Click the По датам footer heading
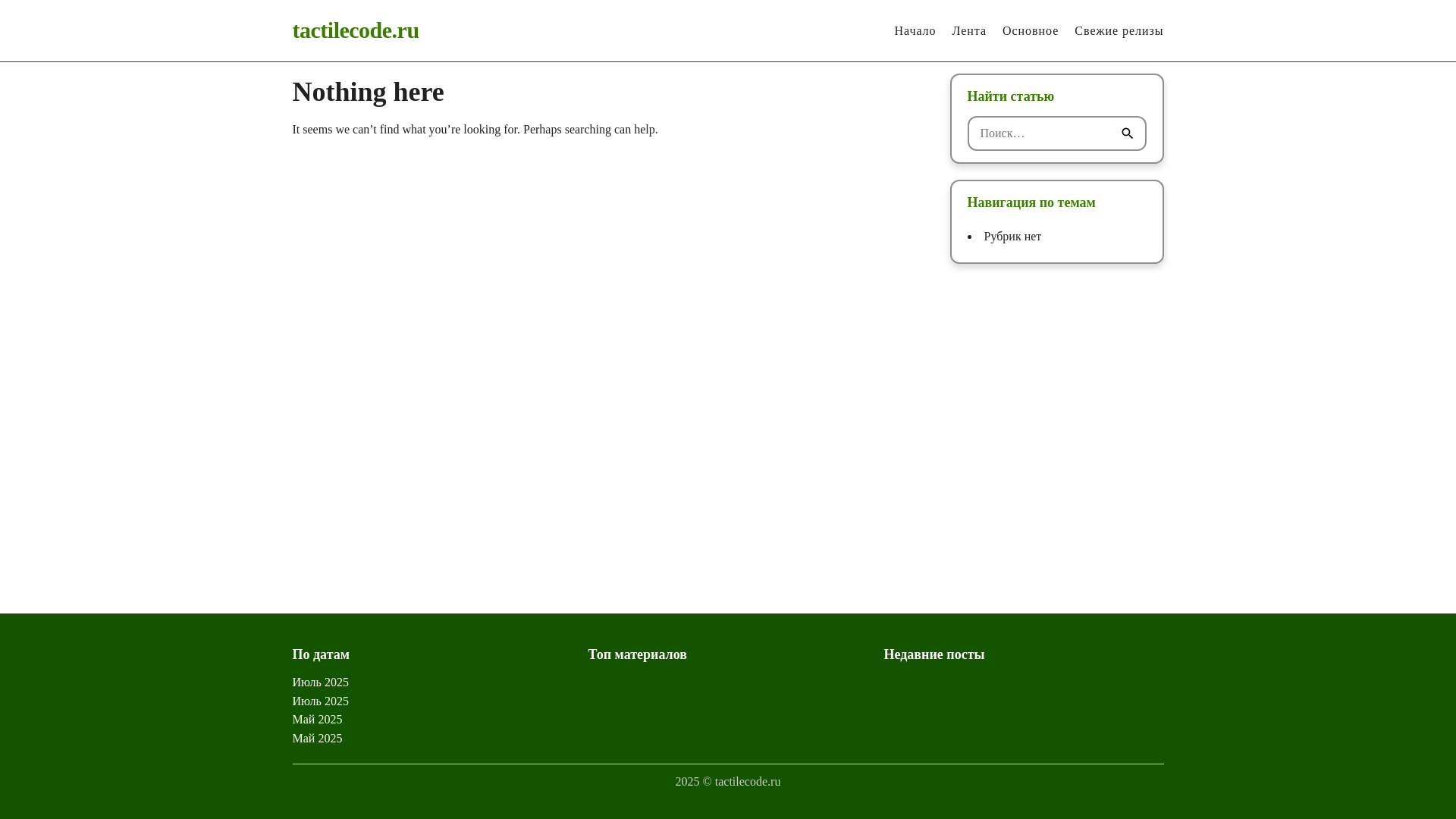The image size is (1456, 819). point(321,654)
